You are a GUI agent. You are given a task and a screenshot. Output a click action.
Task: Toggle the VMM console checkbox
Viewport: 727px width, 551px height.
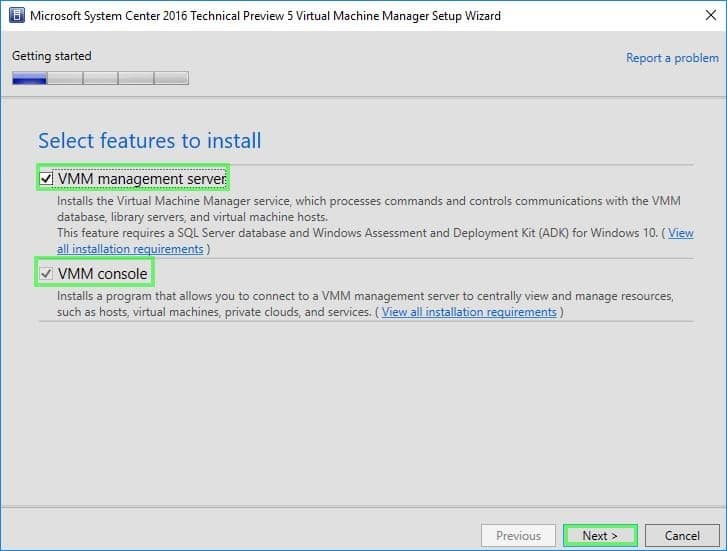(46, 273)
